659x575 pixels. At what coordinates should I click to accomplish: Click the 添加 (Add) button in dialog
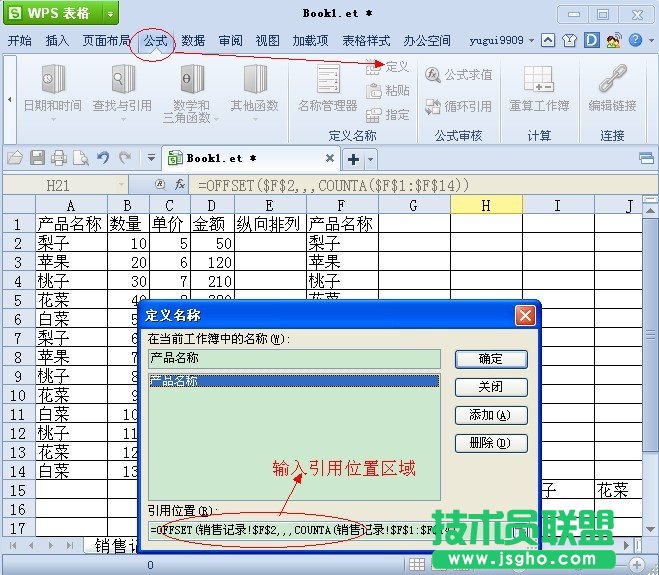491,415
